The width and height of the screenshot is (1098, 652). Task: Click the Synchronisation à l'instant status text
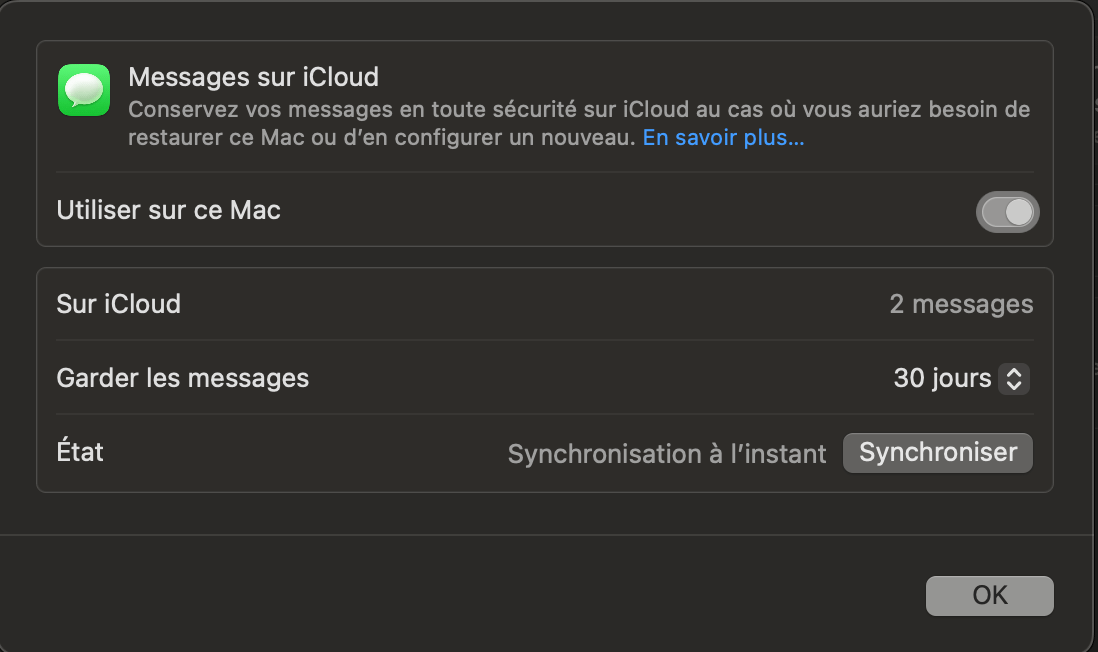click(x=667, y=454)
